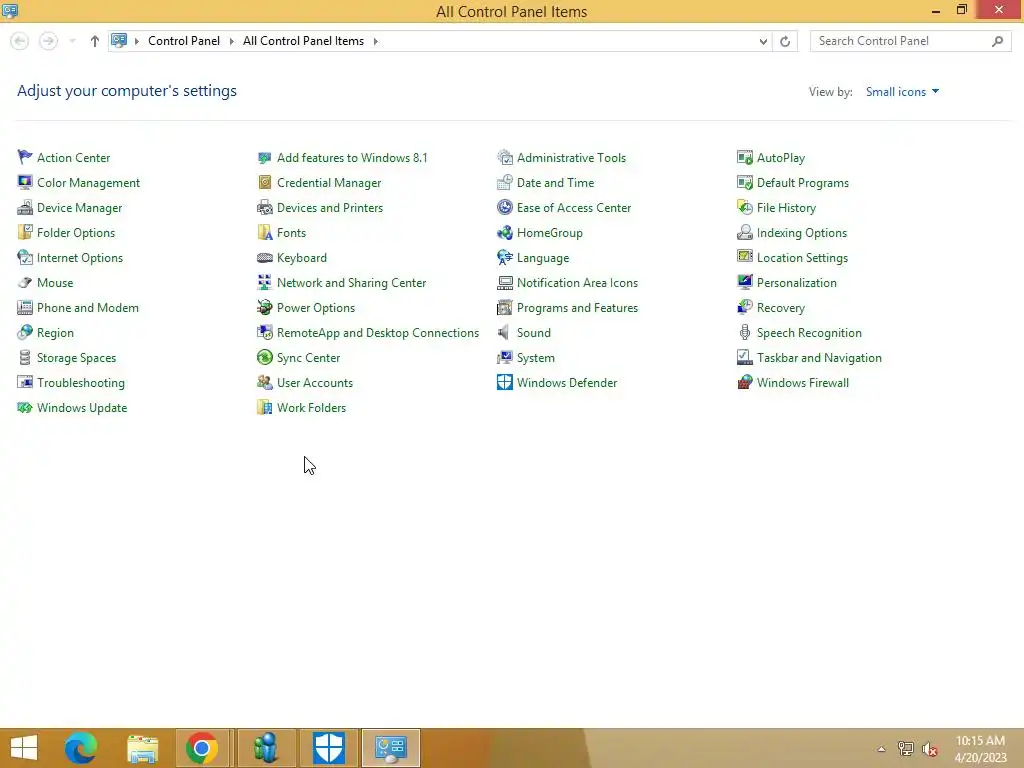The width and height of the screenshot is (1024, 768).
Task: Click the Control Panel breadcrumb
Action: [x=184, y=40]
